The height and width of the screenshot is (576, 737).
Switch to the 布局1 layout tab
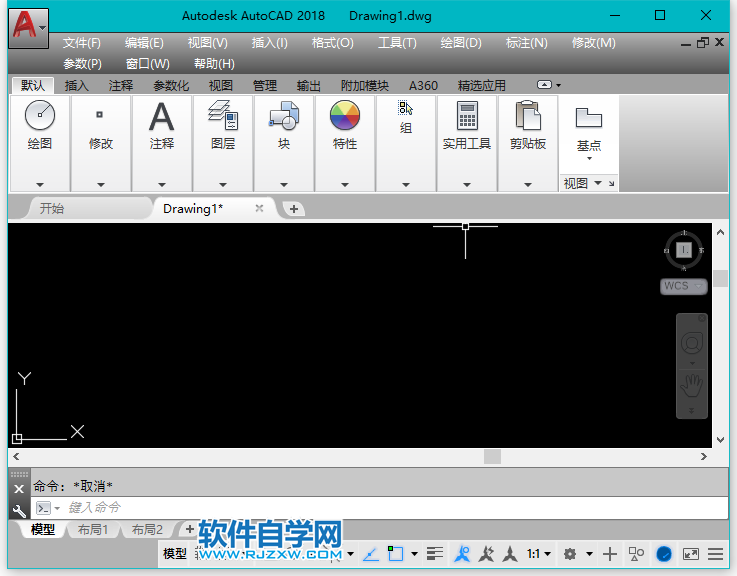click(93, 529)
